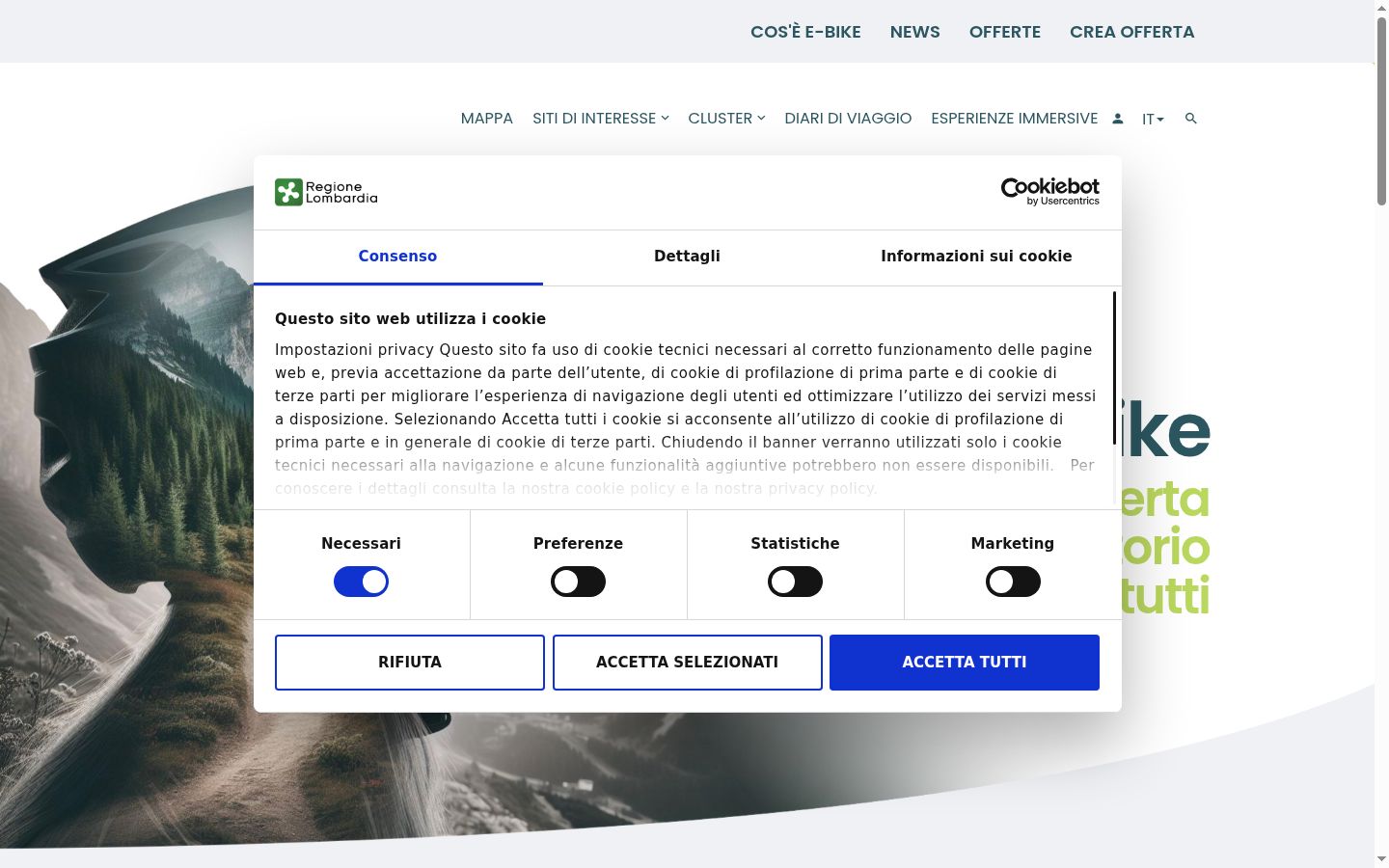The width and height of the screenshot is (1389, 868).
Task: Open the Offerte link
Action: pyautogui.click(x=1005, y=32)
